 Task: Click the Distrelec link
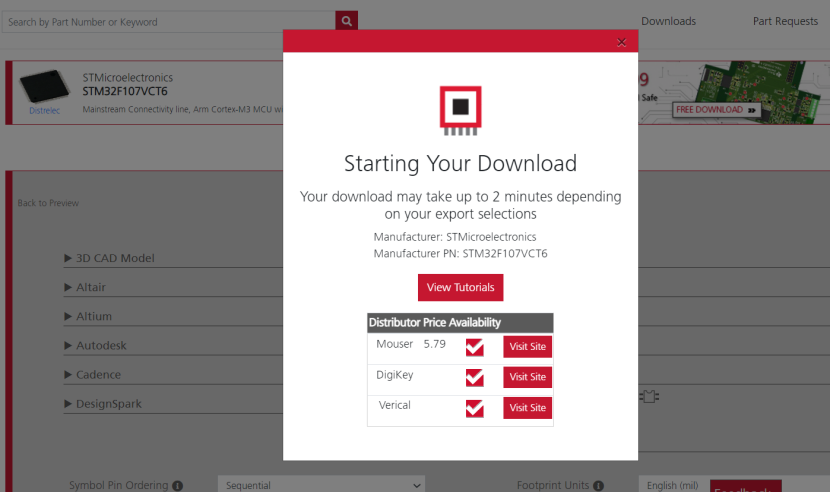(45, 111)
